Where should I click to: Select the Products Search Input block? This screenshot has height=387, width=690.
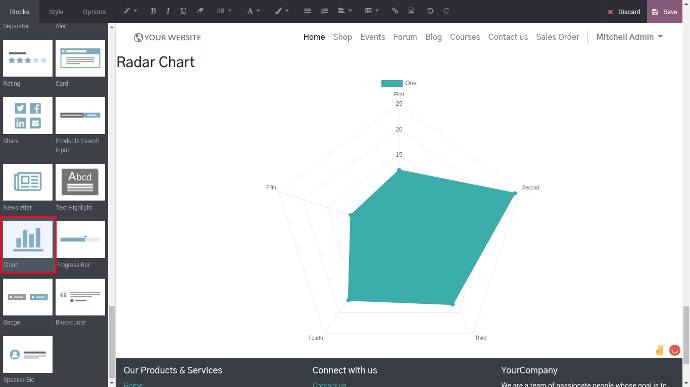tap(80, 115)
